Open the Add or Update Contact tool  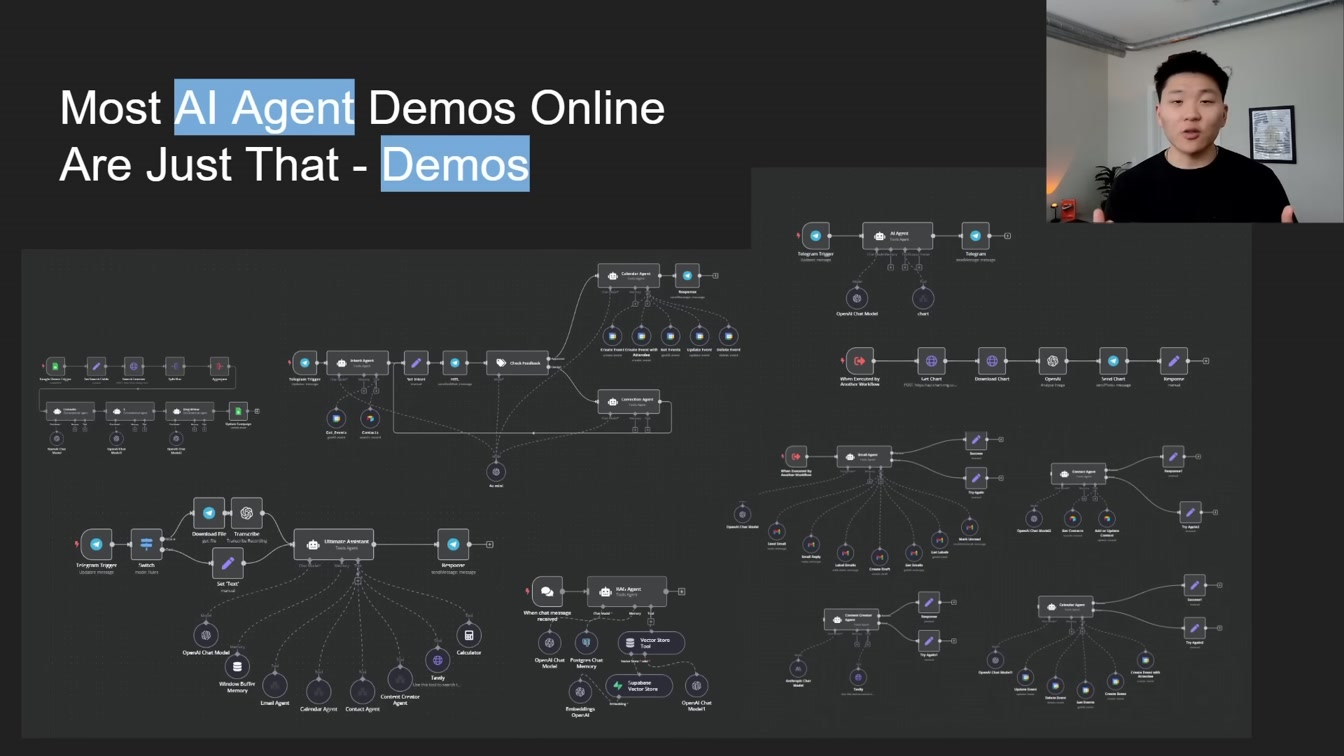click(1106, 519)
